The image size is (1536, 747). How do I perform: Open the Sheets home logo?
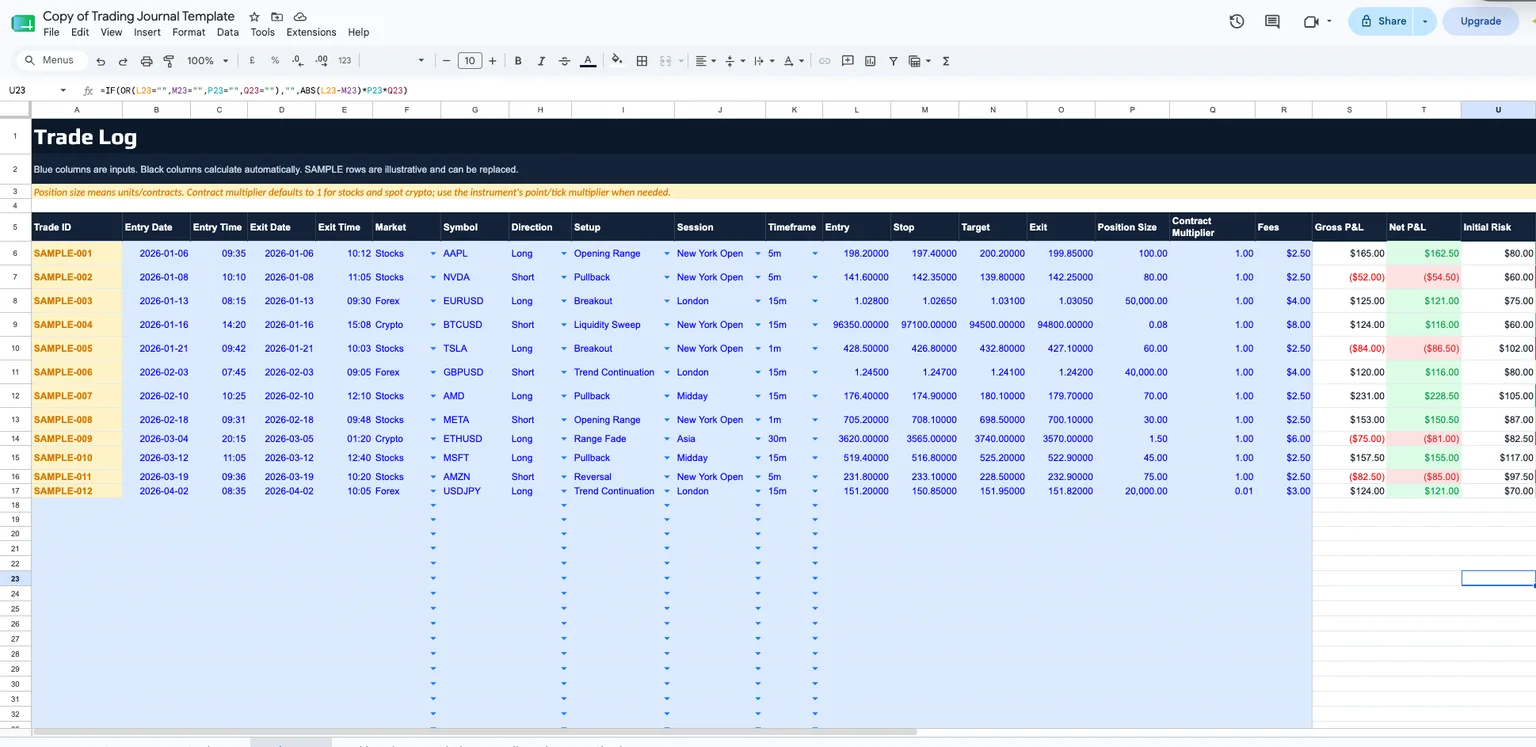(x=23, y=23)
